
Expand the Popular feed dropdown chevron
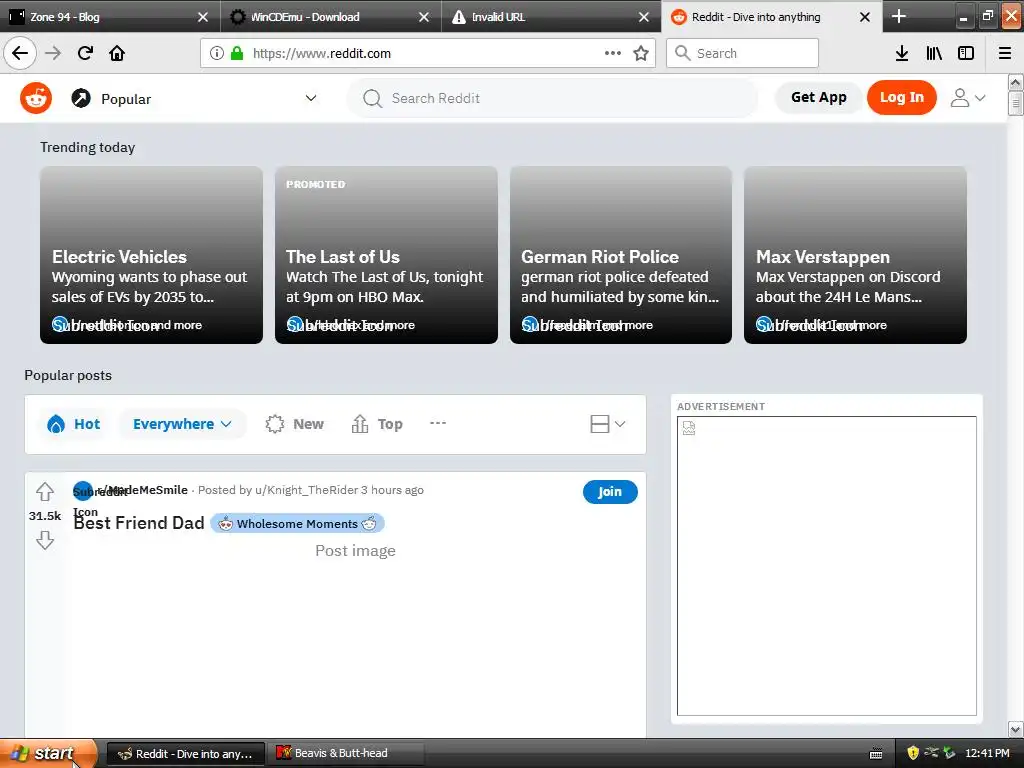click(311, 98)
